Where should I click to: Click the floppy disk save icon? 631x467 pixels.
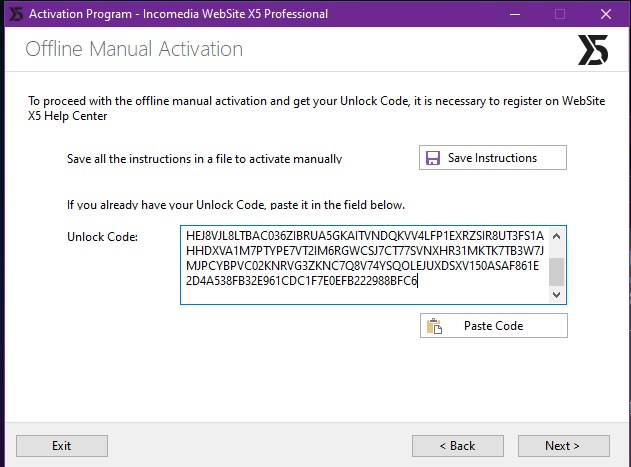[x=433, y=158]
